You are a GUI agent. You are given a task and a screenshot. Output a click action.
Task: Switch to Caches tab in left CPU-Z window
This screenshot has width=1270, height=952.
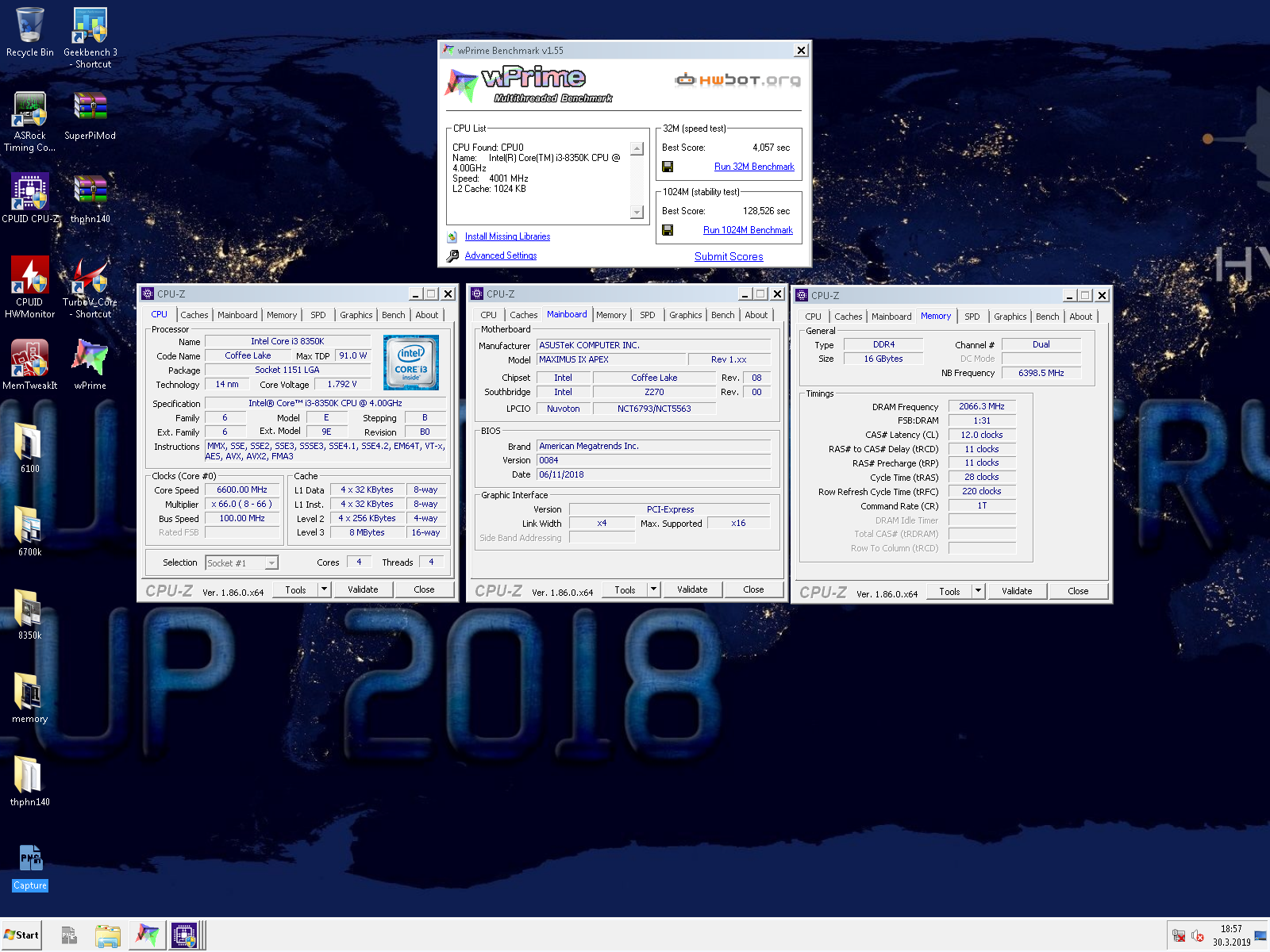(x=194, y=315)
